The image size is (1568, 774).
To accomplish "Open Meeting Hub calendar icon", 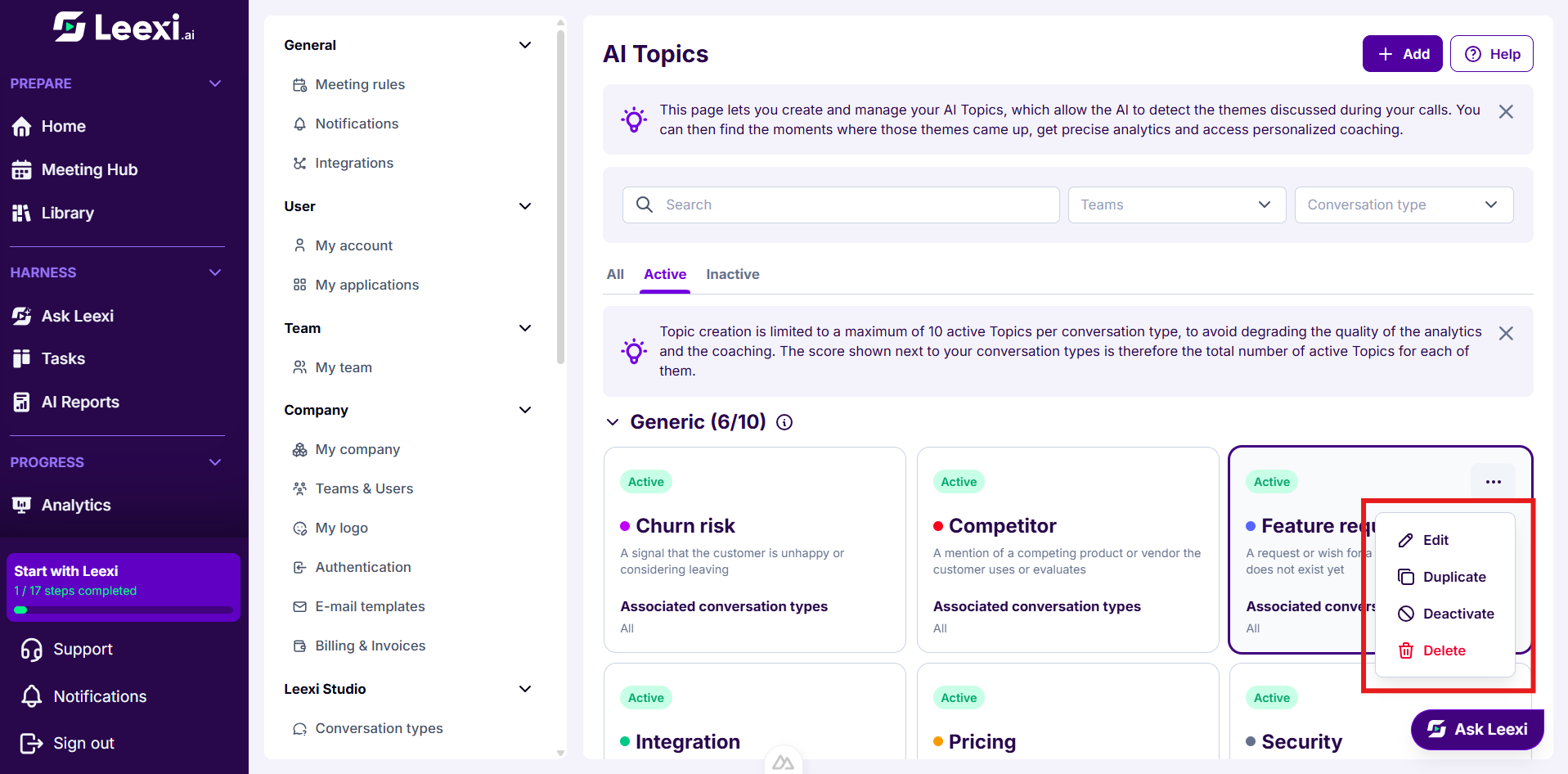I will click(21, 169).
